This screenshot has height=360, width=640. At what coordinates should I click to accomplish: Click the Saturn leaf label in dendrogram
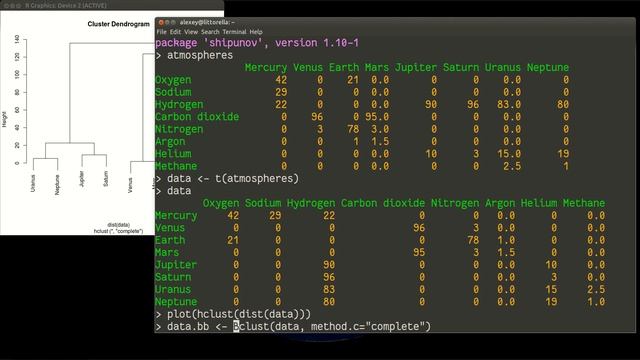coord(106,179)
